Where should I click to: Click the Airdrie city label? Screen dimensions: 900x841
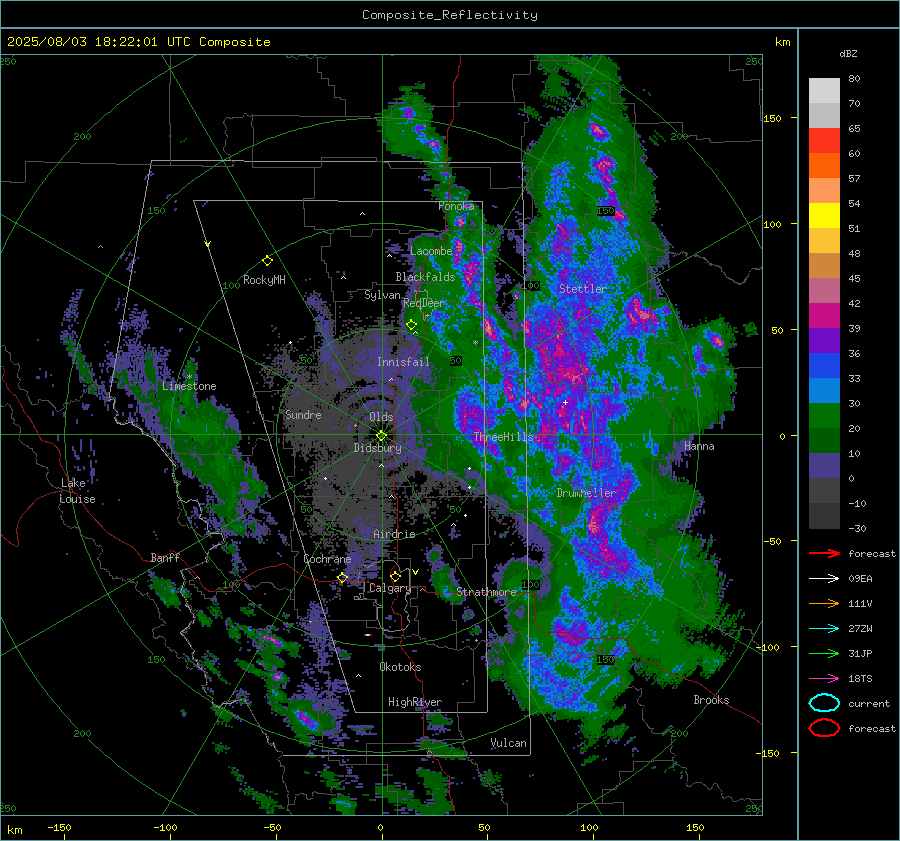(394, 534)
